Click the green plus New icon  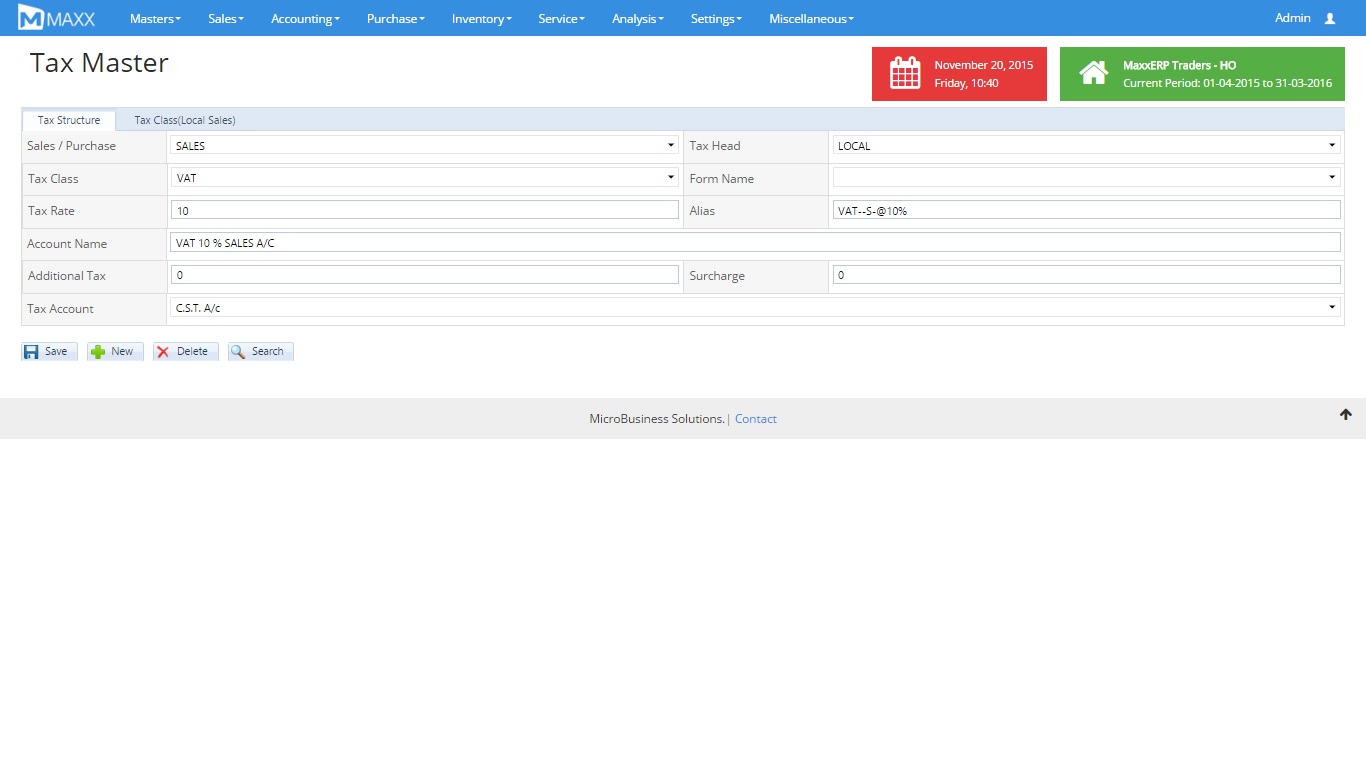point(98,352)
